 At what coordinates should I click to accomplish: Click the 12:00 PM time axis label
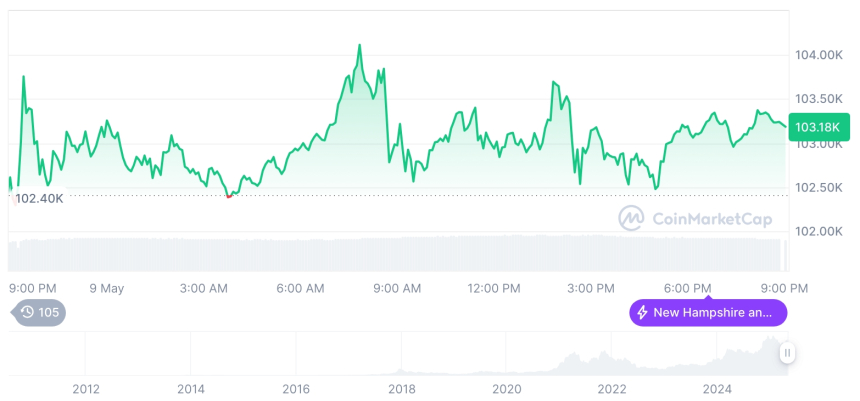tap(494, 288)
